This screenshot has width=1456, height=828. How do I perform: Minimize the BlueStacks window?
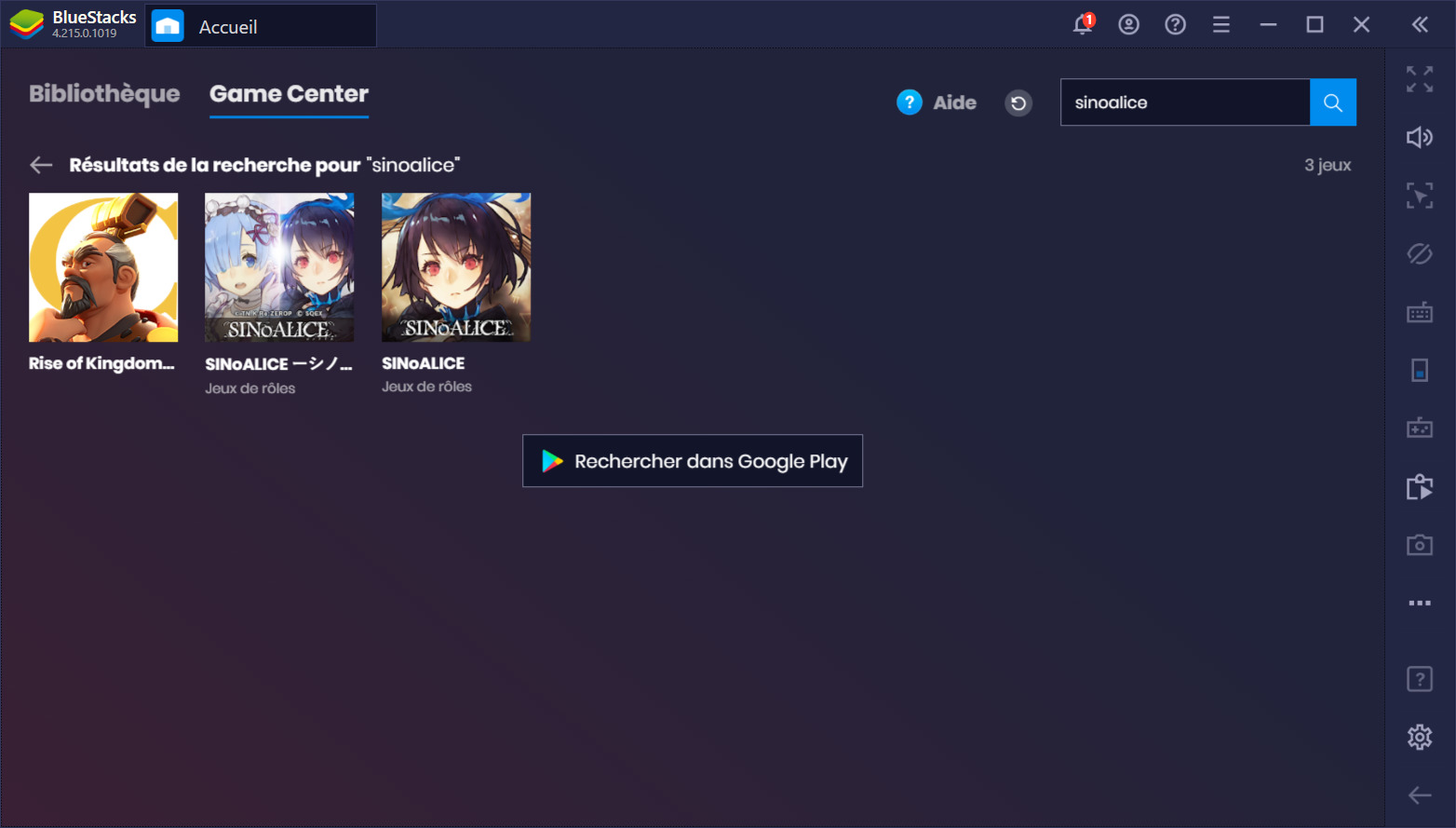click(x=1268, y=24)
